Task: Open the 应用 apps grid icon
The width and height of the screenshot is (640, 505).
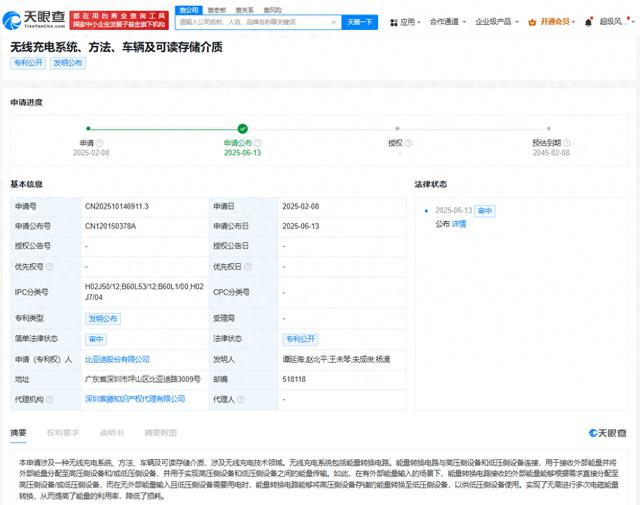Action: (x=393, y=22)
